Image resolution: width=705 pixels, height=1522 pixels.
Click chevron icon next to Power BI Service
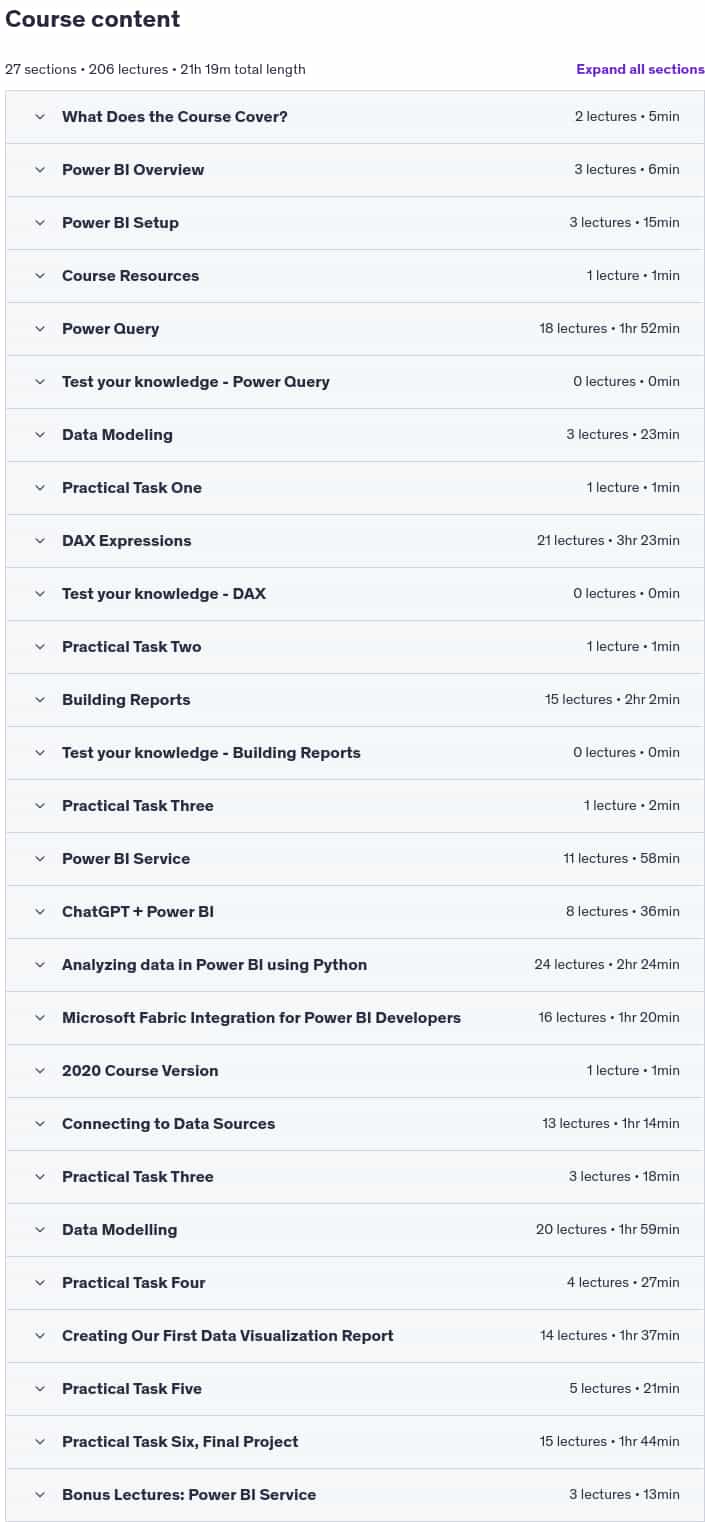click(x=40, y=858)
